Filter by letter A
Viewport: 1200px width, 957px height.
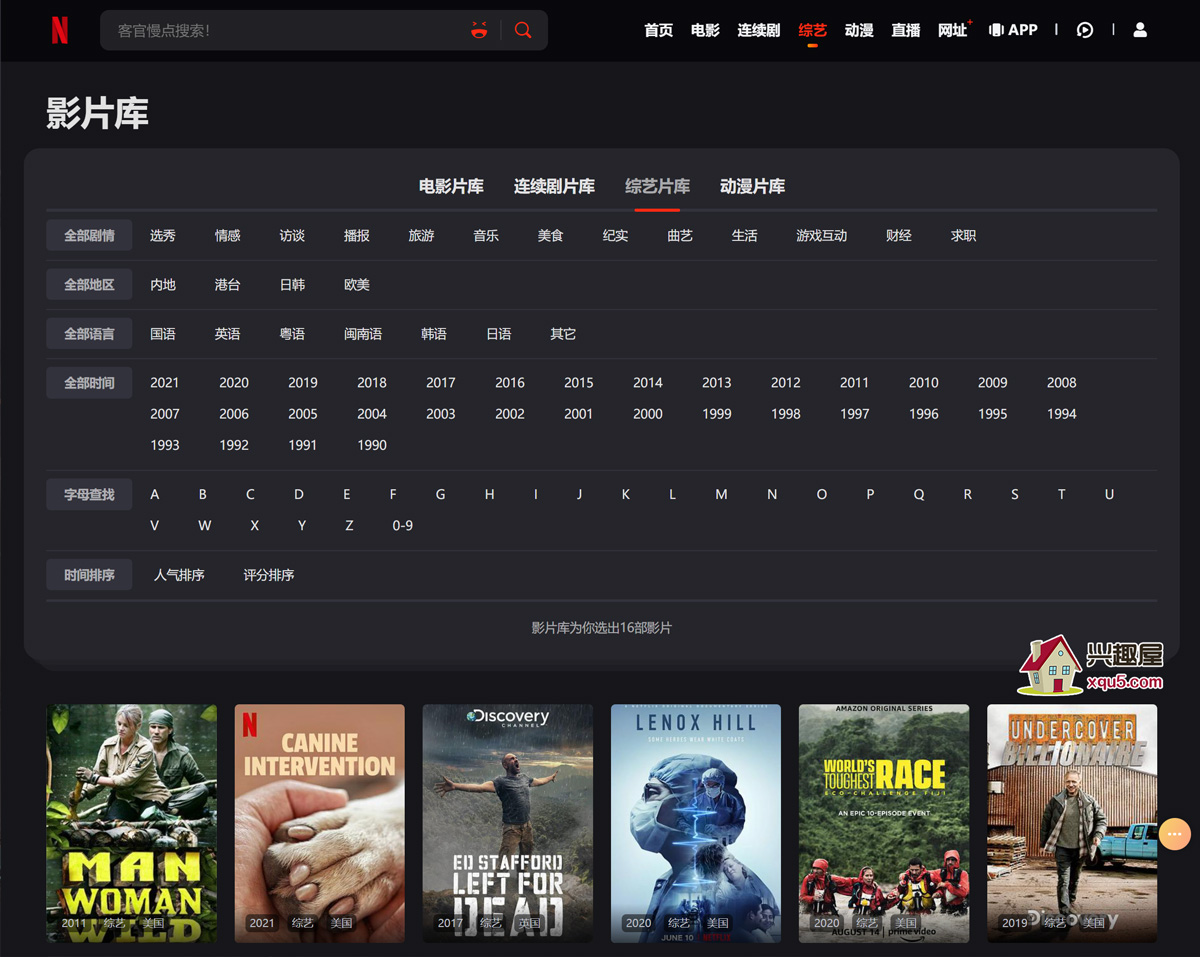pyautogui.click(x=155, y=495)
